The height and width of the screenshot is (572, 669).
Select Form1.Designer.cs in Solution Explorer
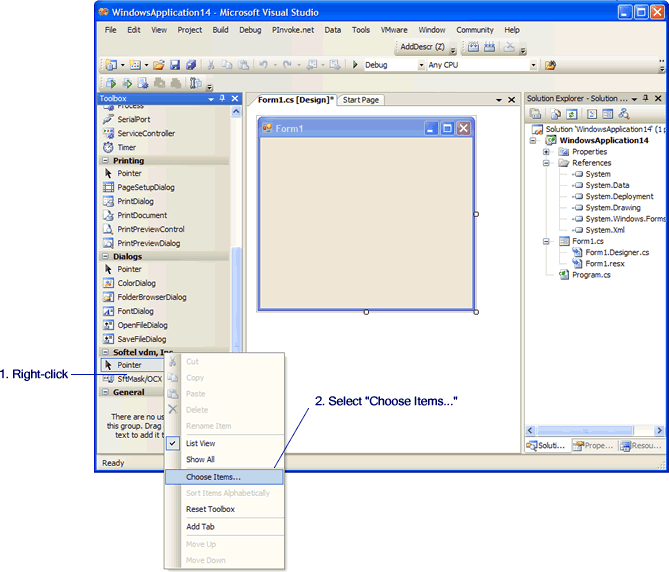pos(617,253)
